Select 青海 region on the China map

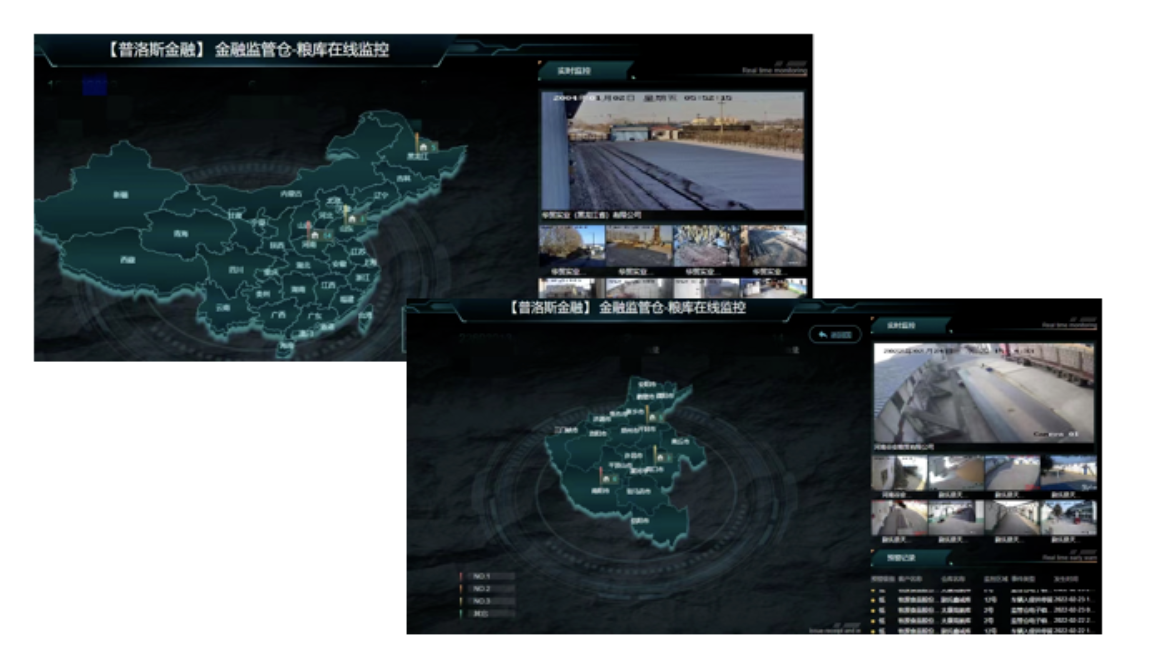click(x=181, y=234)
